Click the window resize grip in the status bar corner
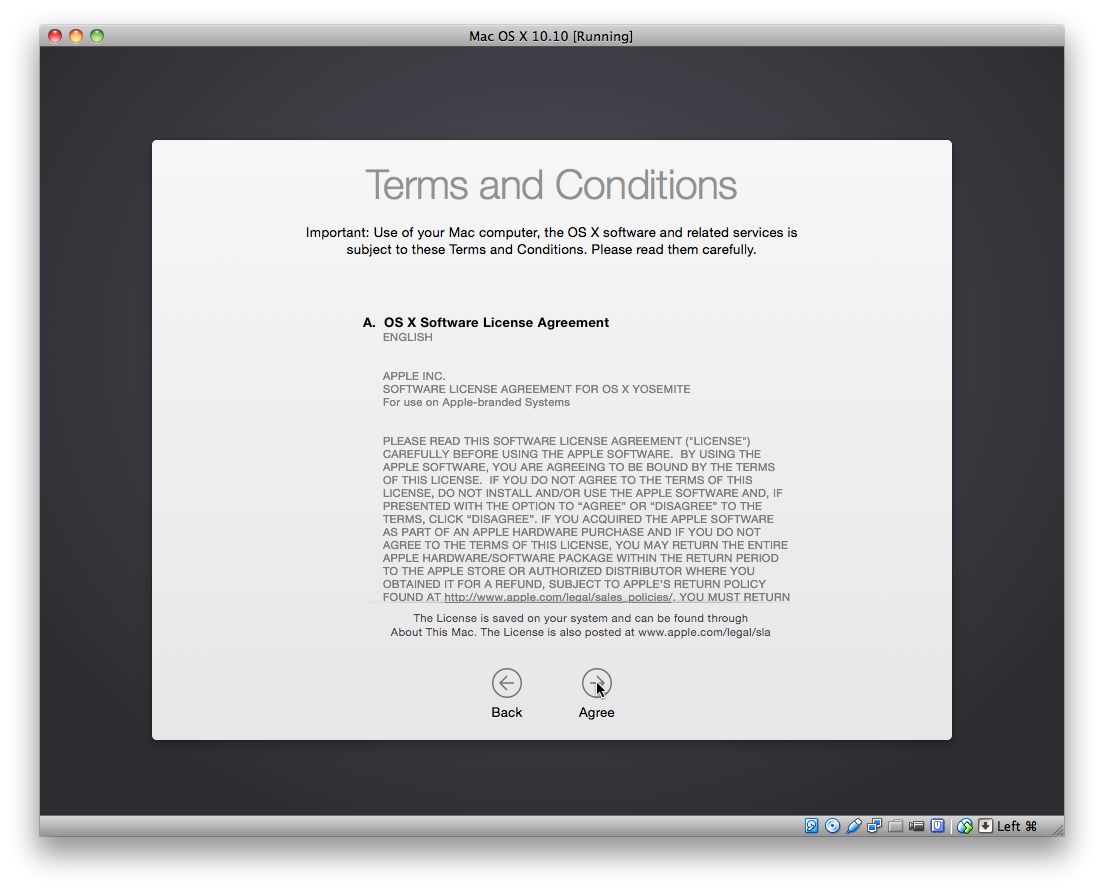1104x891 pixels. coord(1058,830)
